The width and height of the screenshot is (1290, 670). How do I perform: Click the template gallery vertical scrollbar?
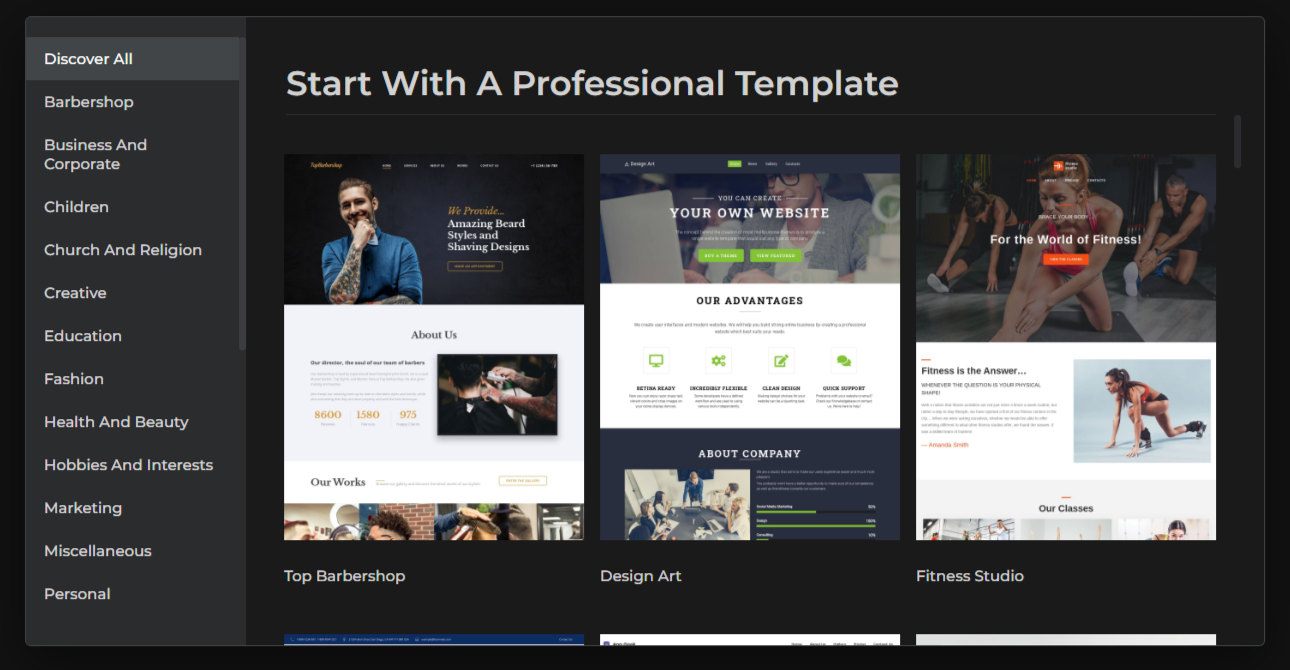1238,141
